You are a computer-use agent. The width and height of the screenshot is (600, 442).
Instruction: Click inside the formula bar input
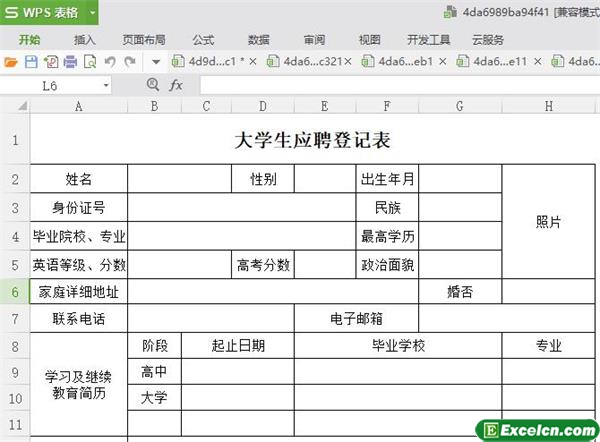[x=398, y=85]
